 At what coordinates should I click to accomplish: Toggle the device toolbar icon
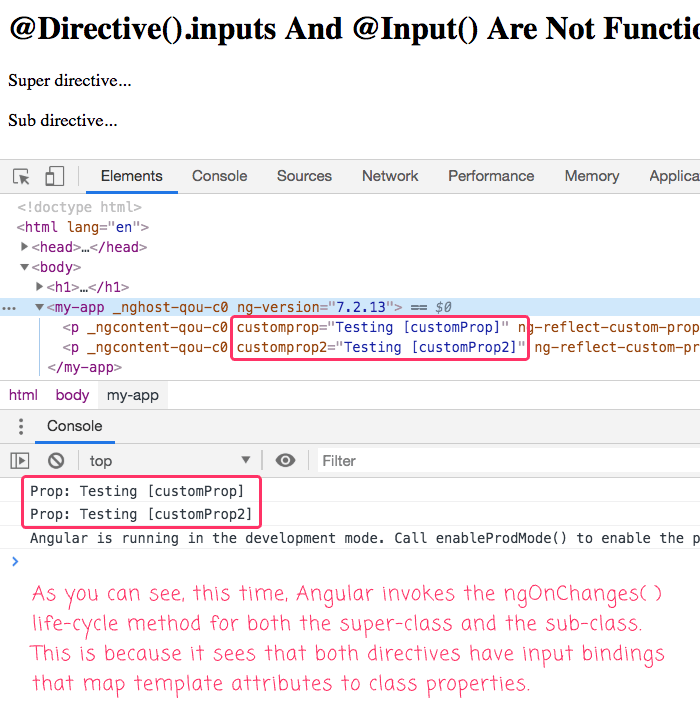click(54, 176)
